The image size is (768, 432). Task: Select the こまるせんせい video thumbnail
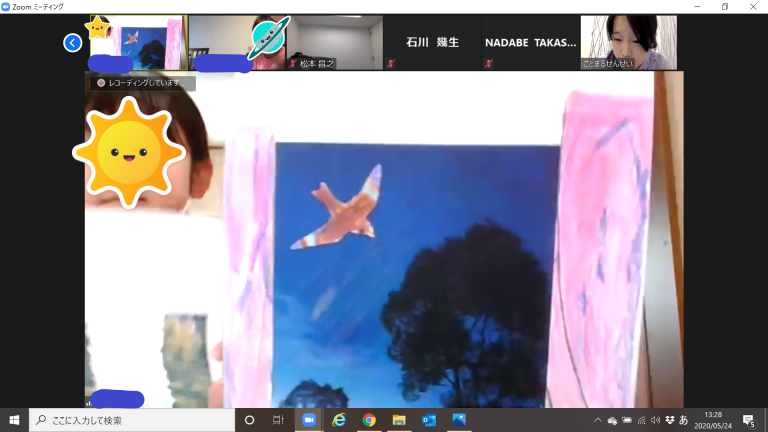[628, 42]
